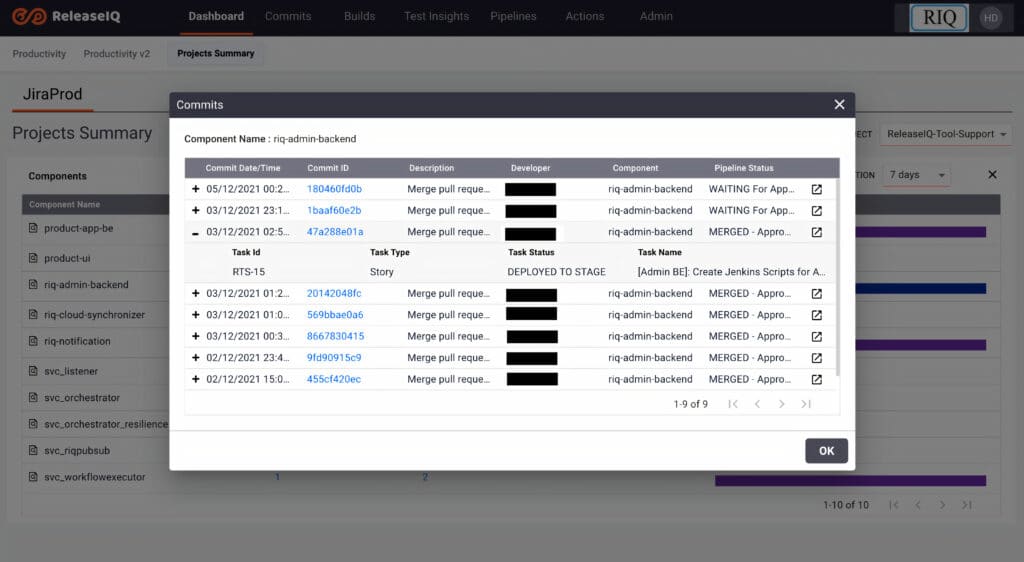Viewport: 1024px width, 562px height.
Task: Open commit ID link 569bbae0a6
Action: tap(335, 315)
